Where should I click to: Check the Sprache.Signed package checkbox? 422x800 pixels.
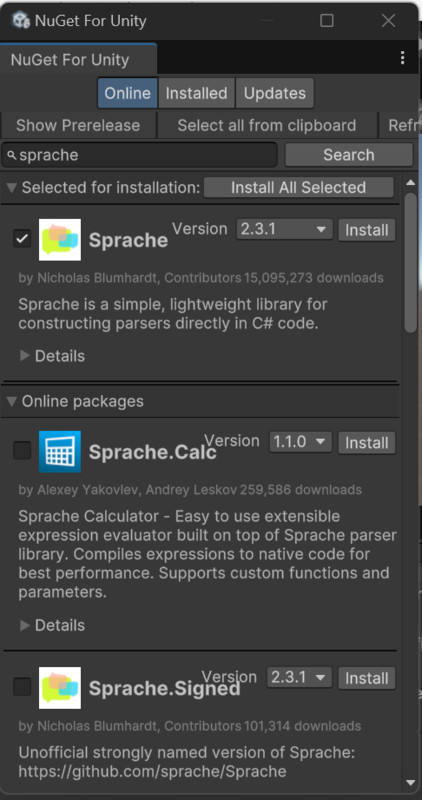tap(22, 687)
